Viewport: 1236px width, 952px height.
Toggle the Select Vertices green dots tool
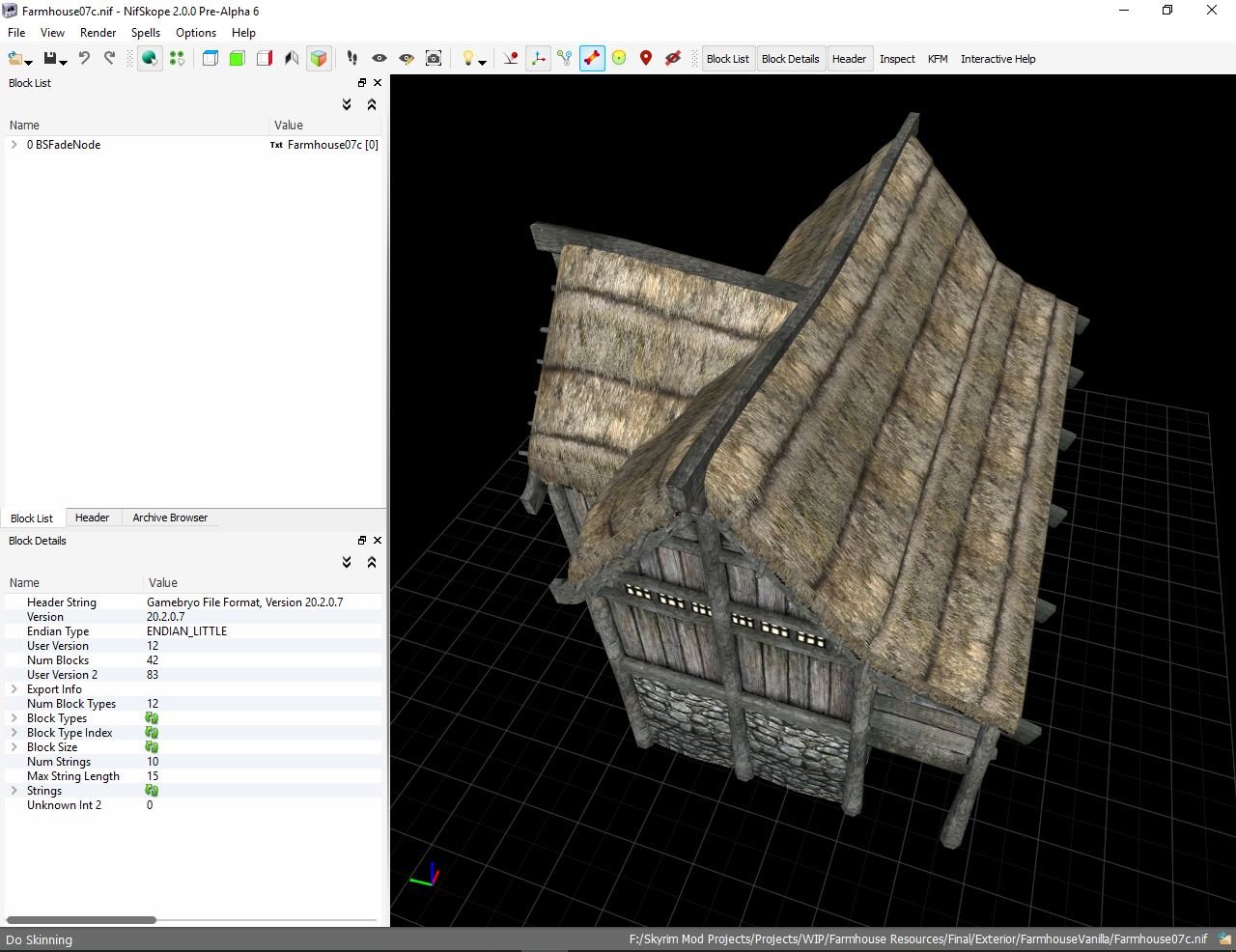tap(177, 59)
